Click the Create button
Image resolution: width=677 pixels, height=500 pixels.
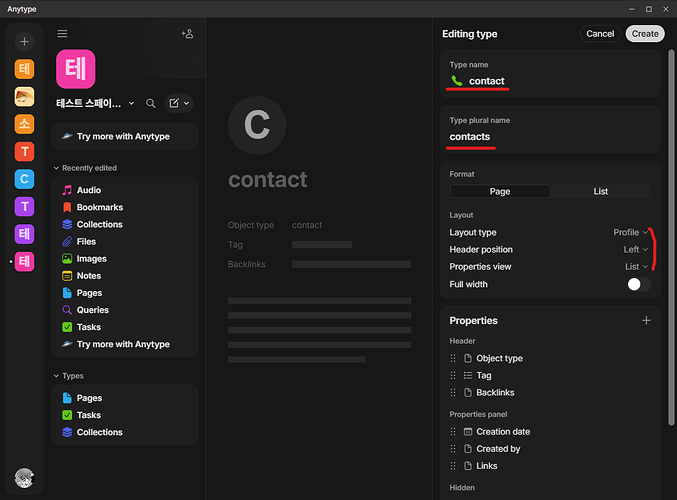point(645,34)
